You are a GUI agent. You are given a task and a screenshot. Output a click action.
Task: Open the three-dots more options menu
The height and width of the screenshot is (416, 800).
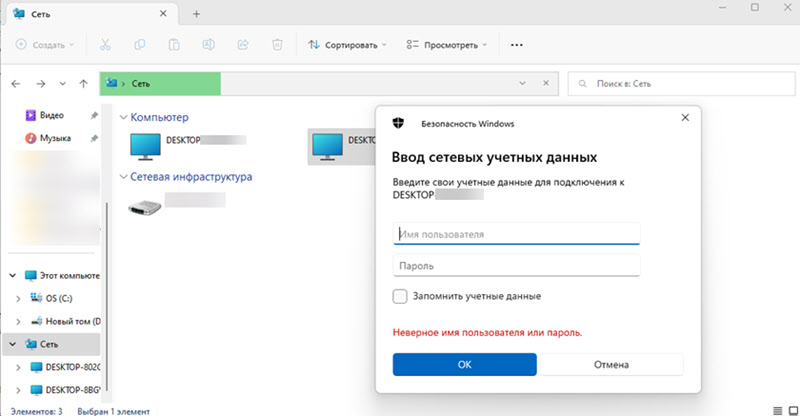click(517, 45)
